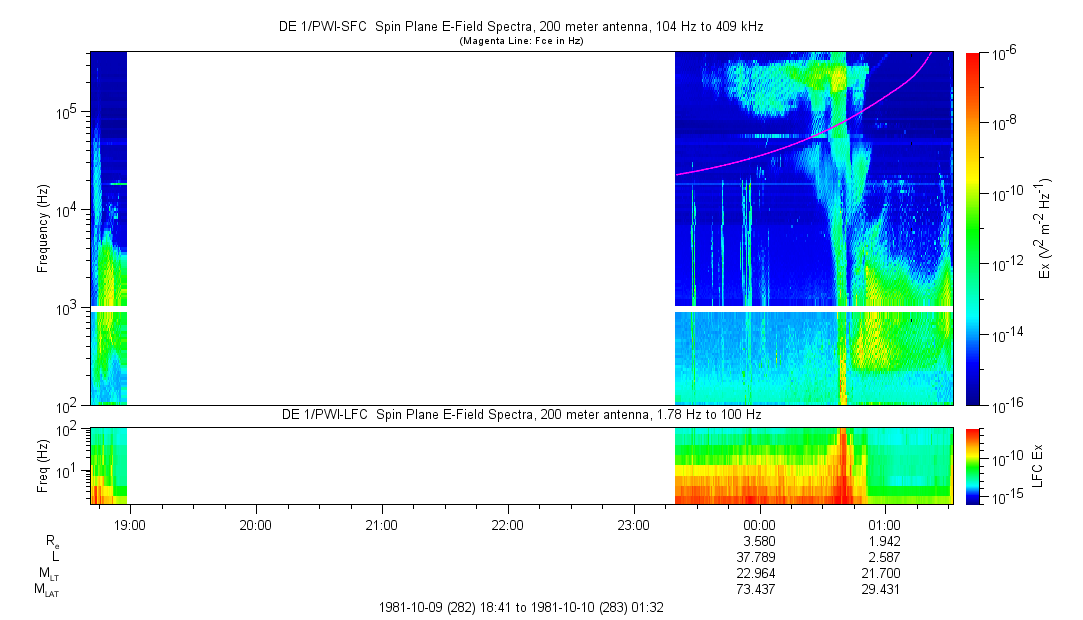
Task: Click the Ex units label beside the colorbar
Action: click(x=1046, y=228)
